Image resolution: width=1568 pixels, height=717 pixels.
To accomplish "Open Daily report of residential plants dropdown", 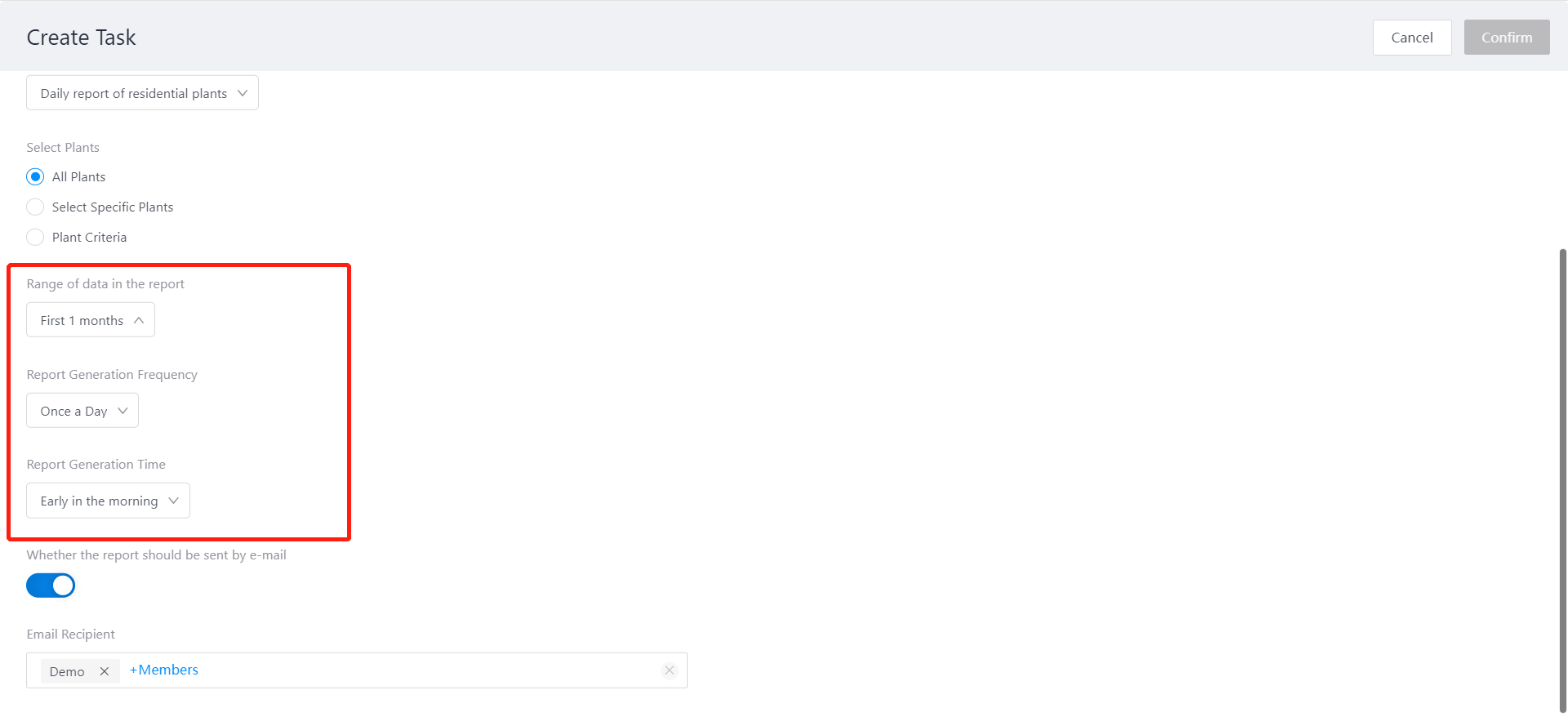I will pos(134,93).
